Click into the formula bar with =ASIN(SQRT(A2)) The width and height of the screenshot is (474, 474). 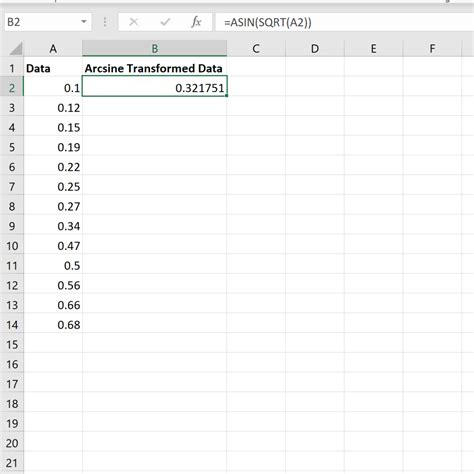pos(344,22)
